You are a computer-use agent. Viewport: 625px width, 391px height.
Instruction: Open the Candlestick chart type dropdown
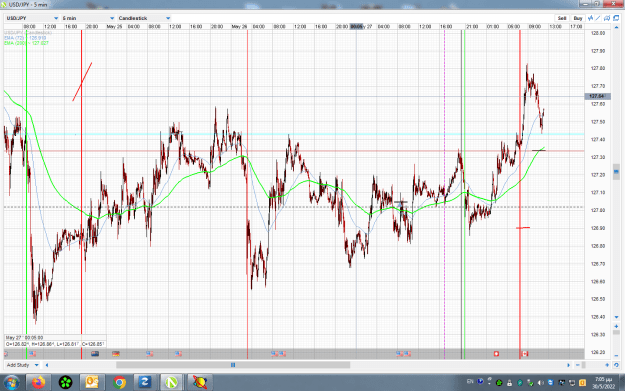pyautogui.click(x=144, y=18)
